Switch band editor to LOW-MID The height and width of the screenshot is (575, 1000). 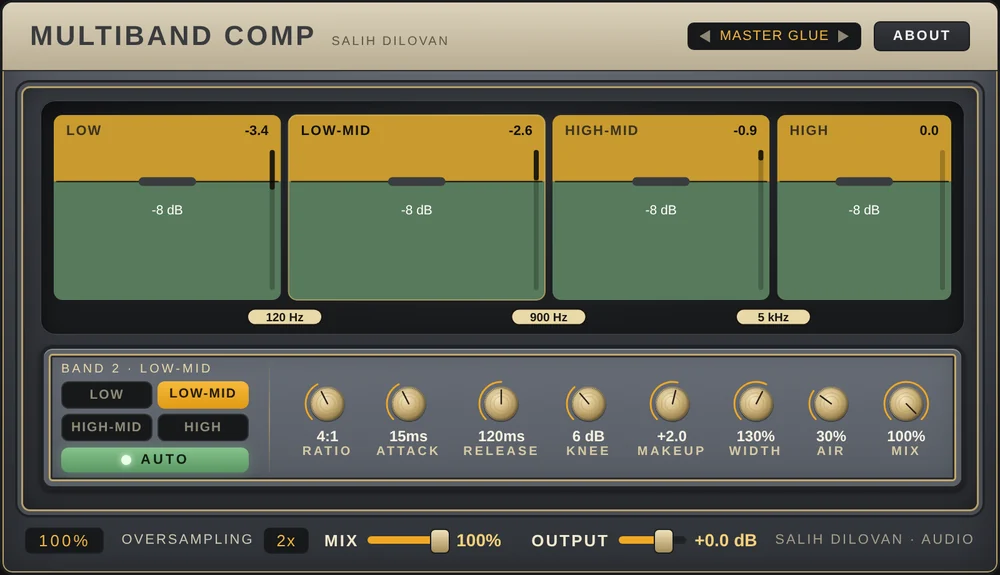(x=203, y=394)
